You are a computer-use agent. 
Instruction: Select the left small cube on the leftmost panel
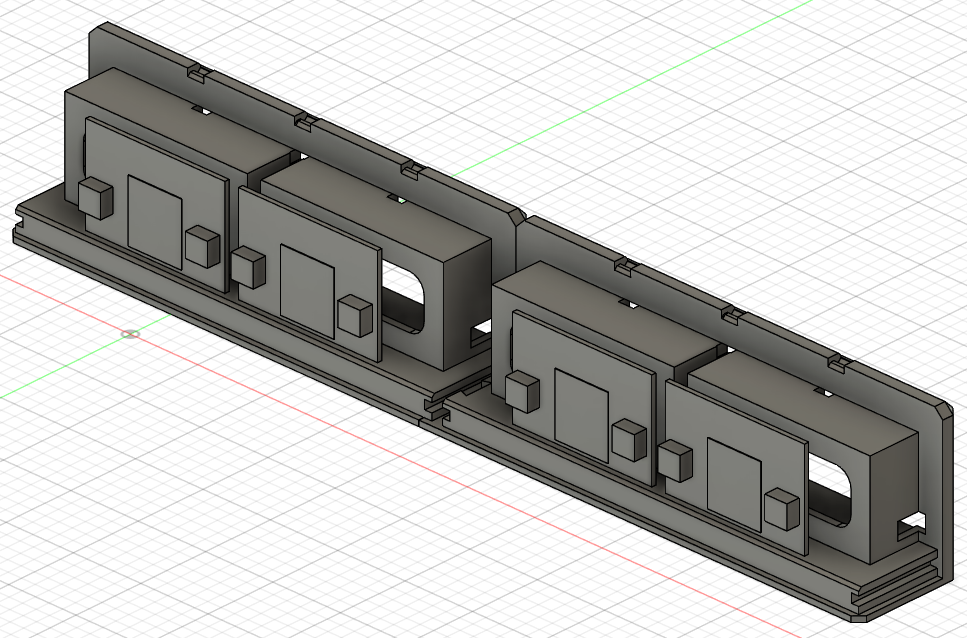94,198
